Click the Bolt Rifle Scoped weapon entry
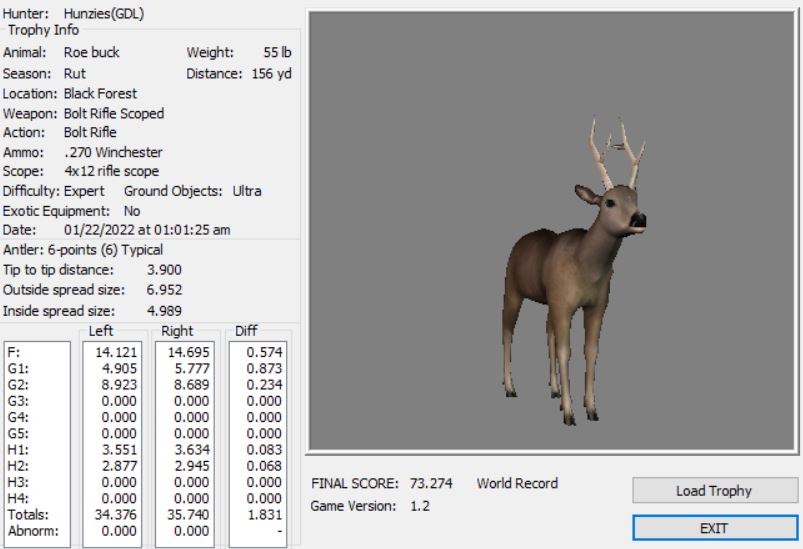The height and width of the screenshot is (549, 803). pos(113,113)
